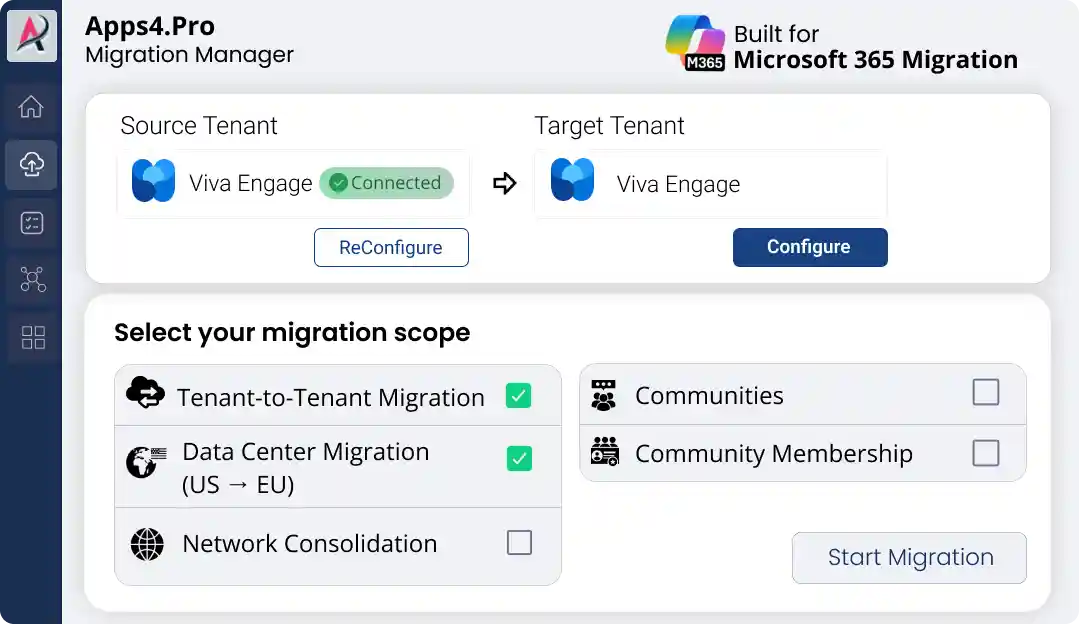Click the Apps4.Pro logo icon
Image resolution: width=1079 pixels, height=624 pixels.
(x=32, y=34)
